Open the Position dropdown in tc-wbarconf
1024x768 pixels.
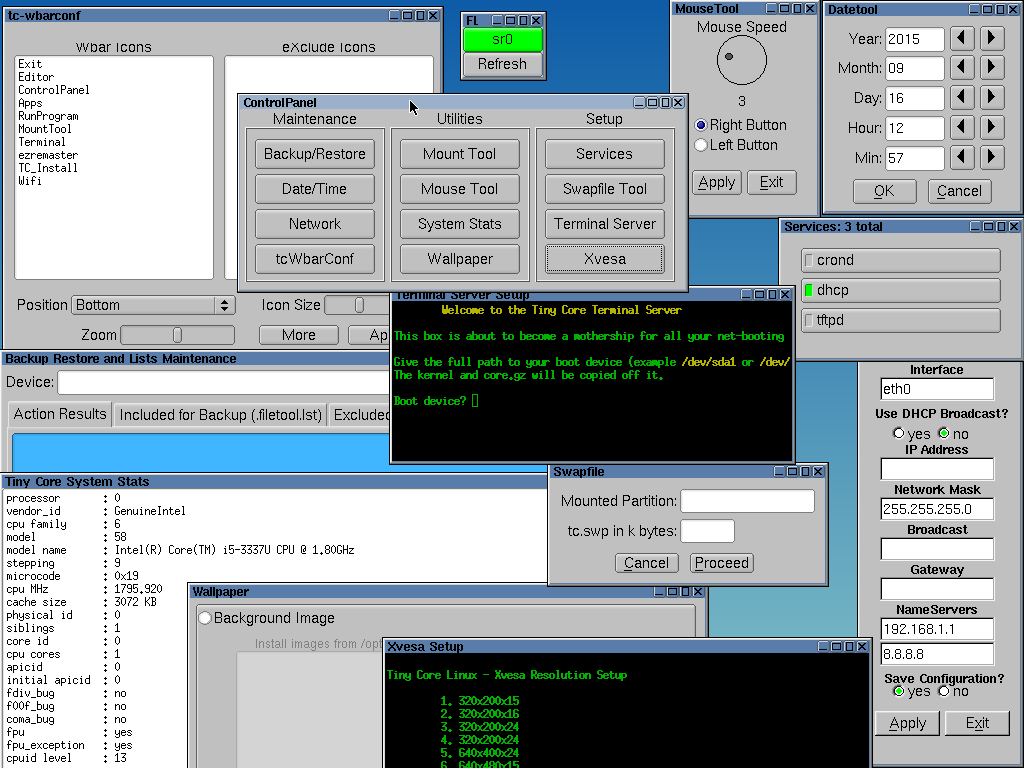click(x=152, y=305)
